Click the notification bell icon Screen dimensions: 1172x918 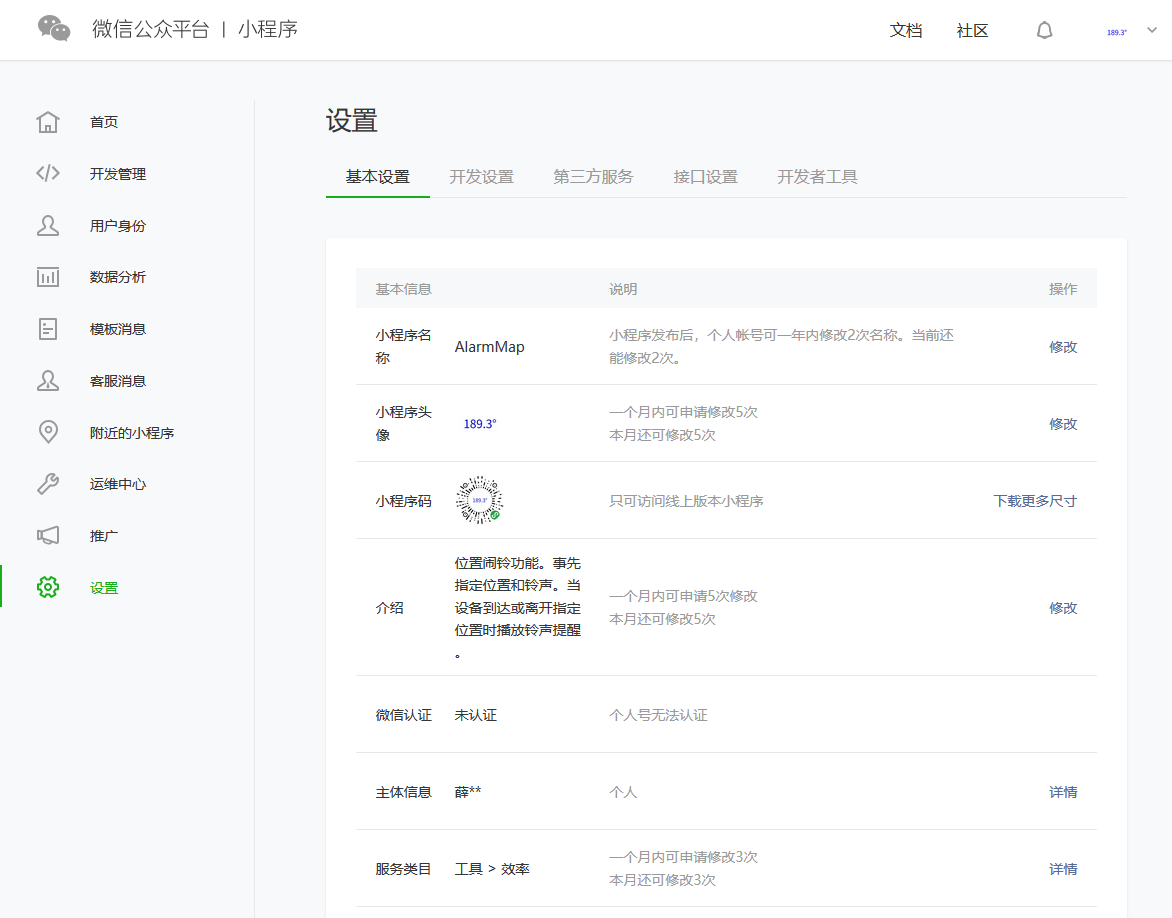click(x=1044, y=31)
